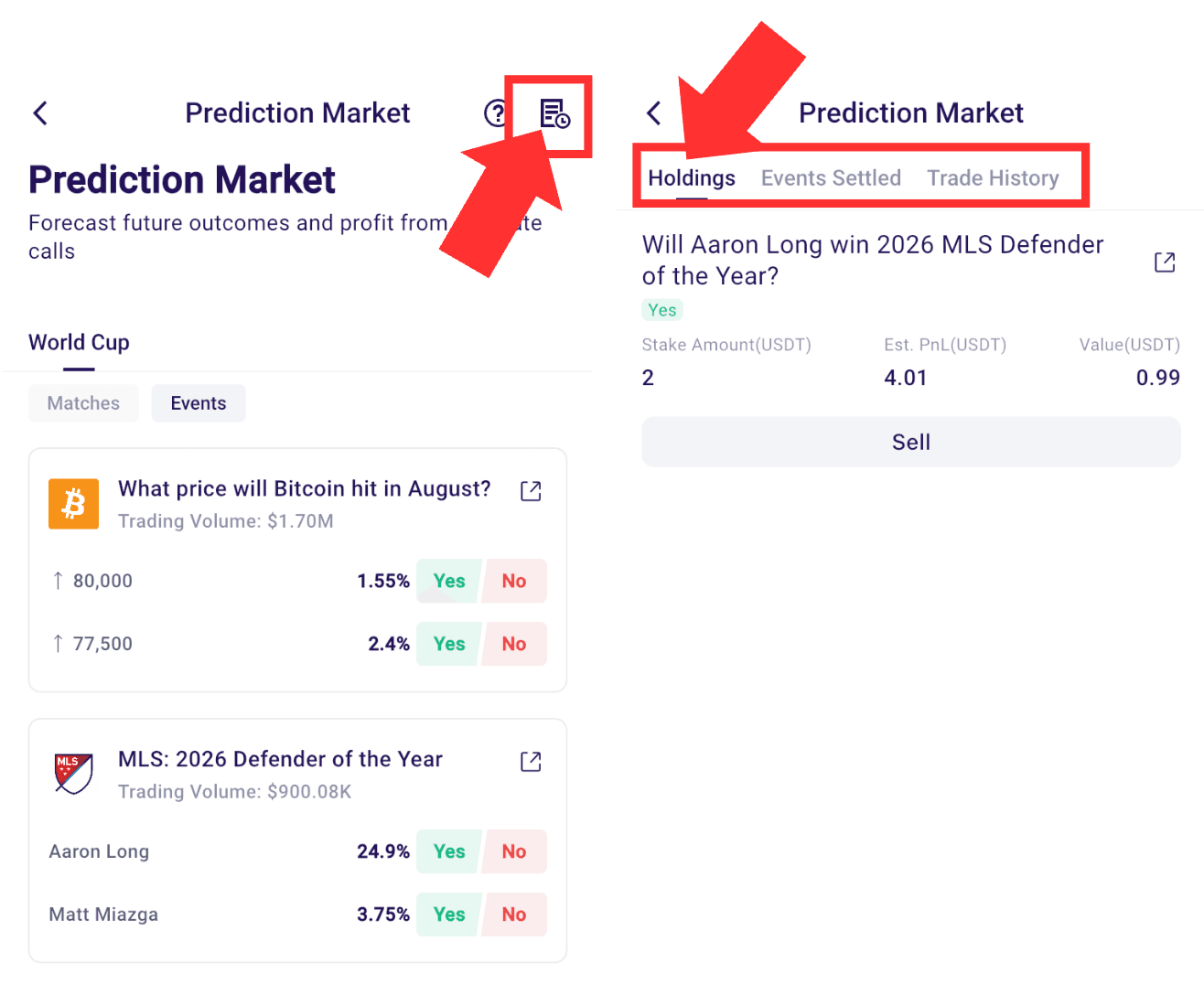Select No for Matt Miazga
Screen dimensions: 1204x984
tap(514, 914)
